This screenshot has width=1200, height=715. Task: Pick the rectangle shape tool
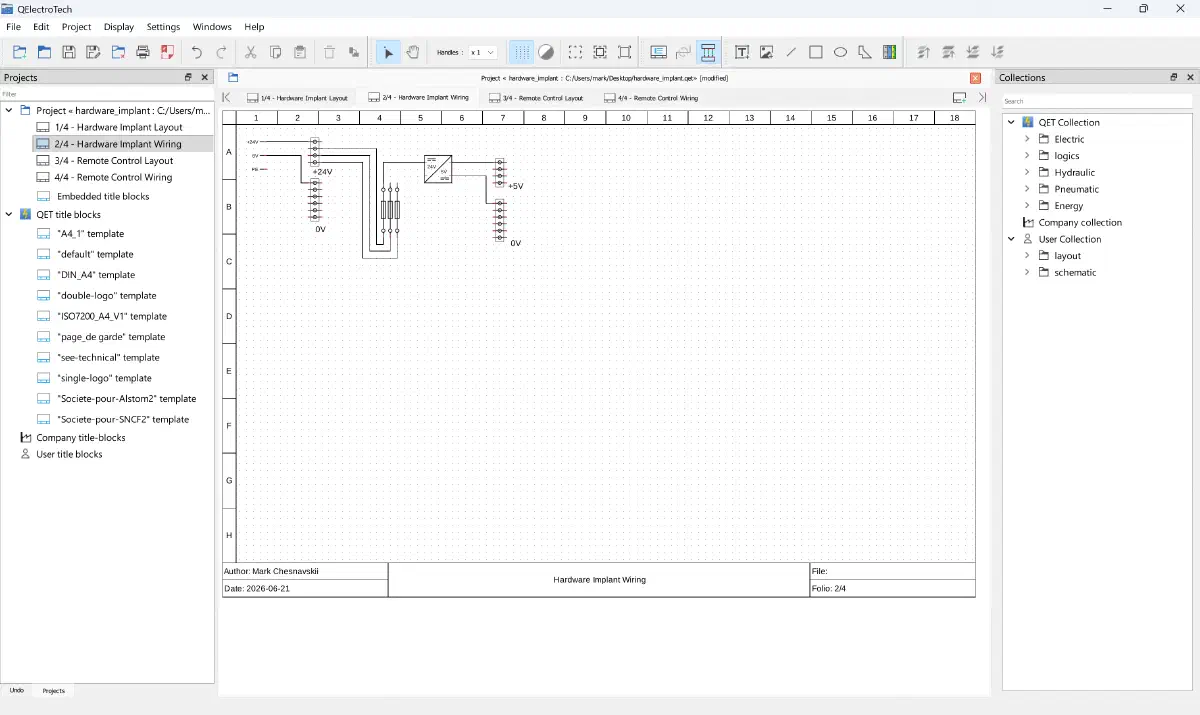click(816, 52)
